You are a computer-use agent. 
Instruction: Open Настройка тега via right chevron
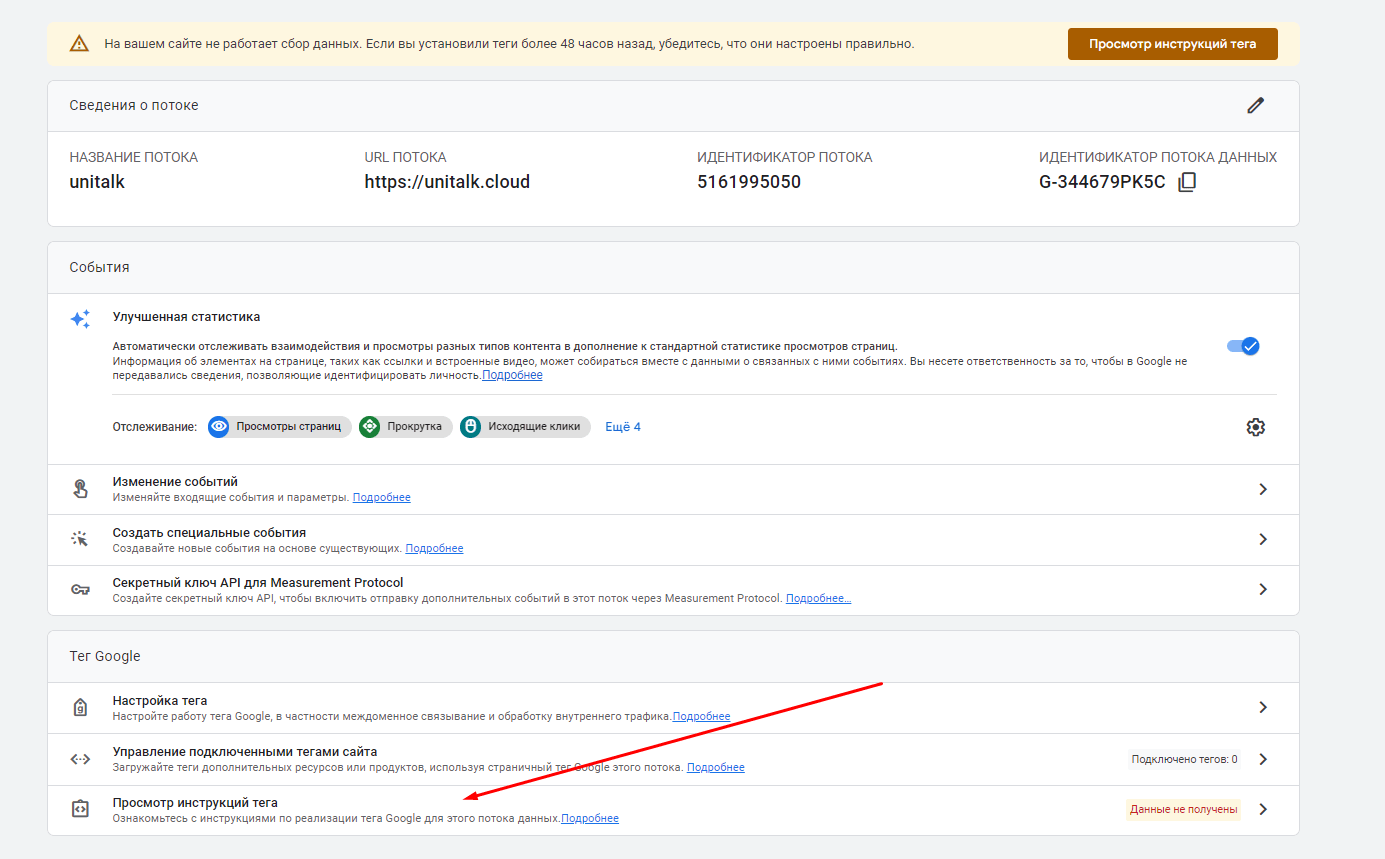[x=1263, y=707]
